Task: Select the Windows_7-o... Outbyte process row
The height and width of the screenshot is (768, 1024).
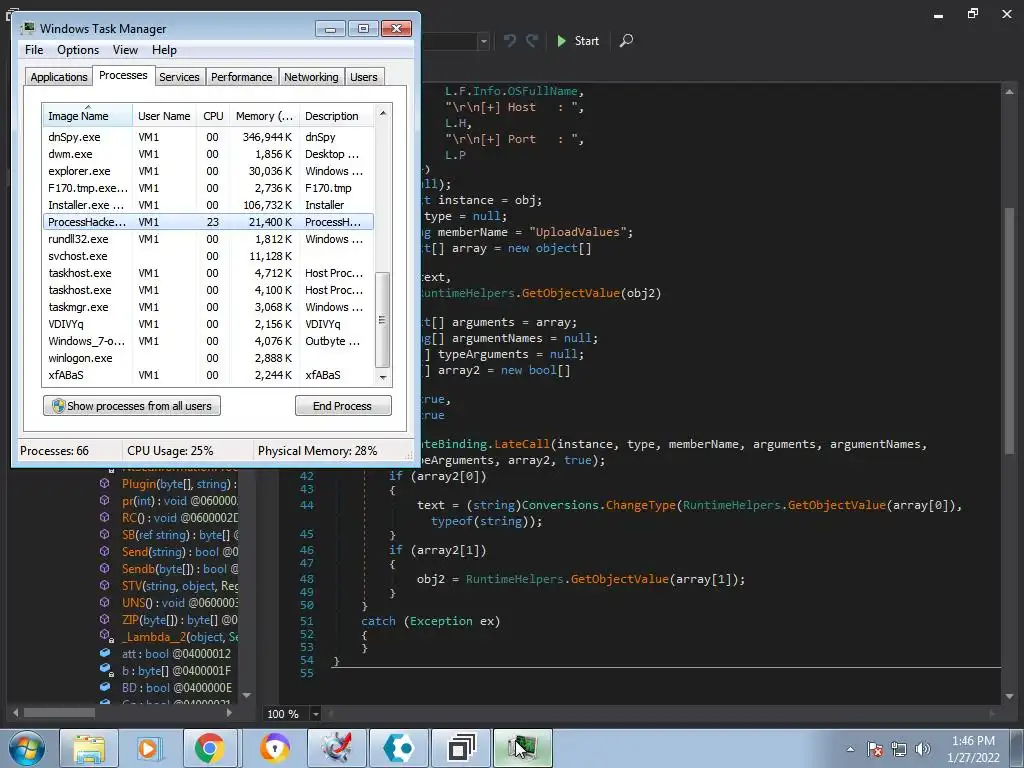Action: 208,341
